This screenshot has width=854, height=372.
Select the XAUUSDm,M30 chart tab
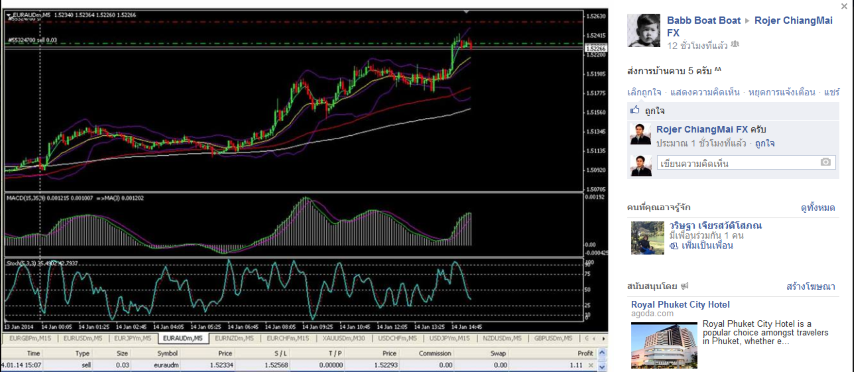[x=343, y=338]
